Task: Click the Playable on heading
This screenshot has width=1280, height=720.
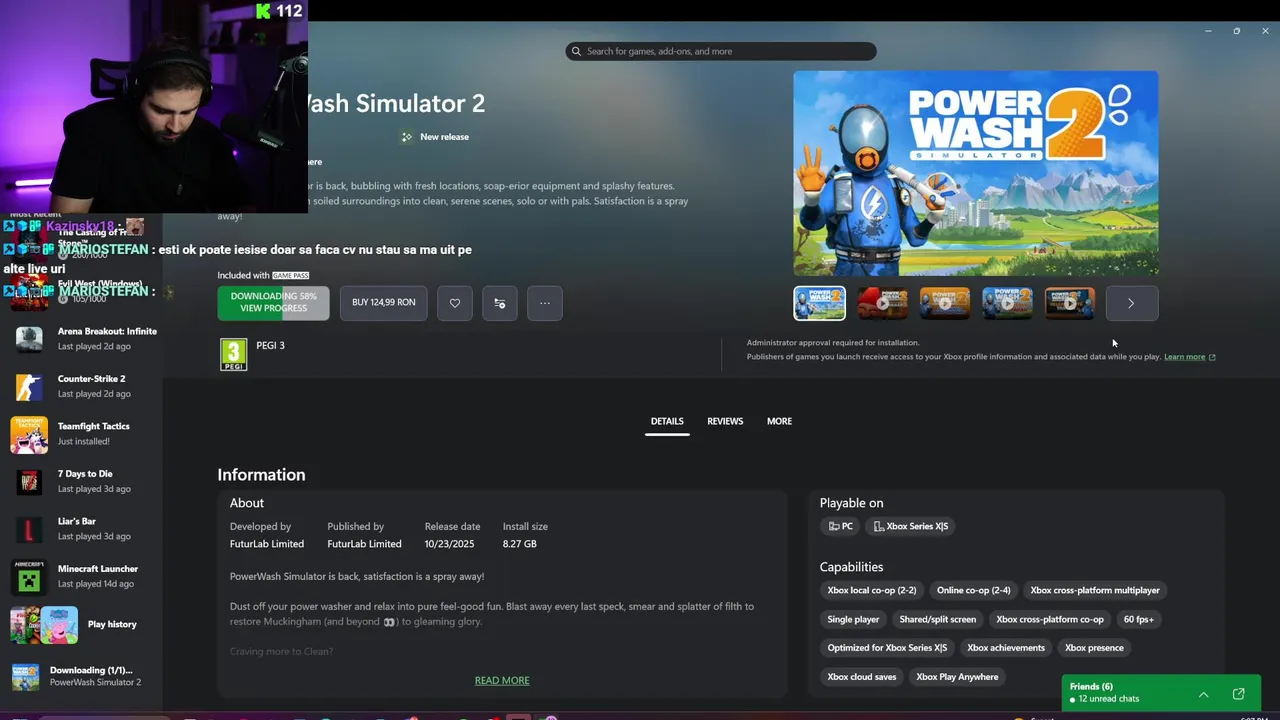Action: 851,503
